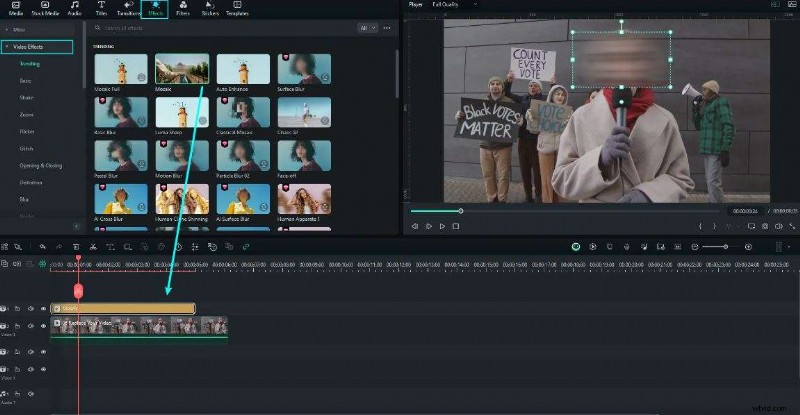Viewport: 800px width, 415px height.
Task: Select the Distortion effects subcategory
Action: point(31,183)
